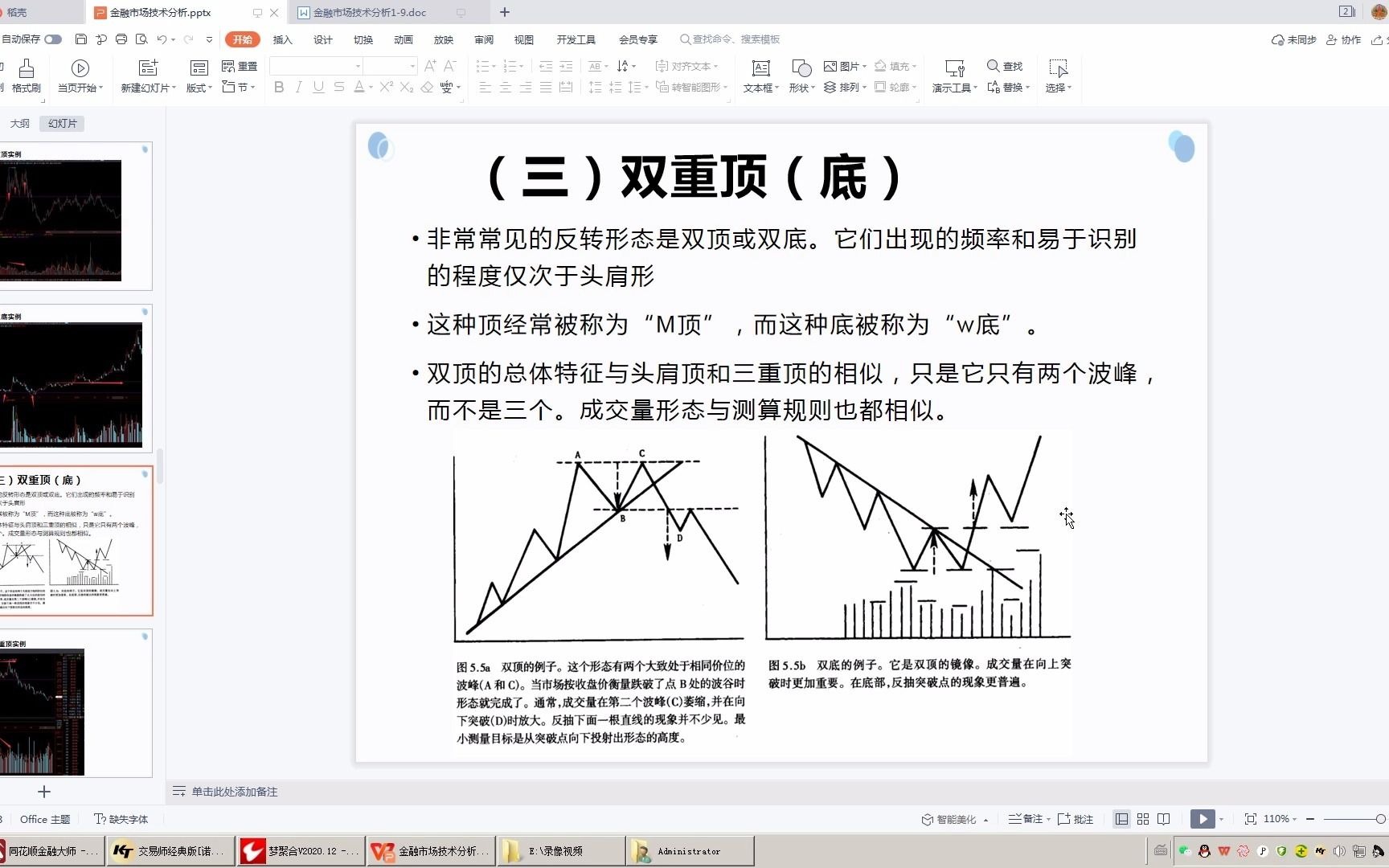
Task: Open the 插入 ribbon tab
Action: coord(282,39)
